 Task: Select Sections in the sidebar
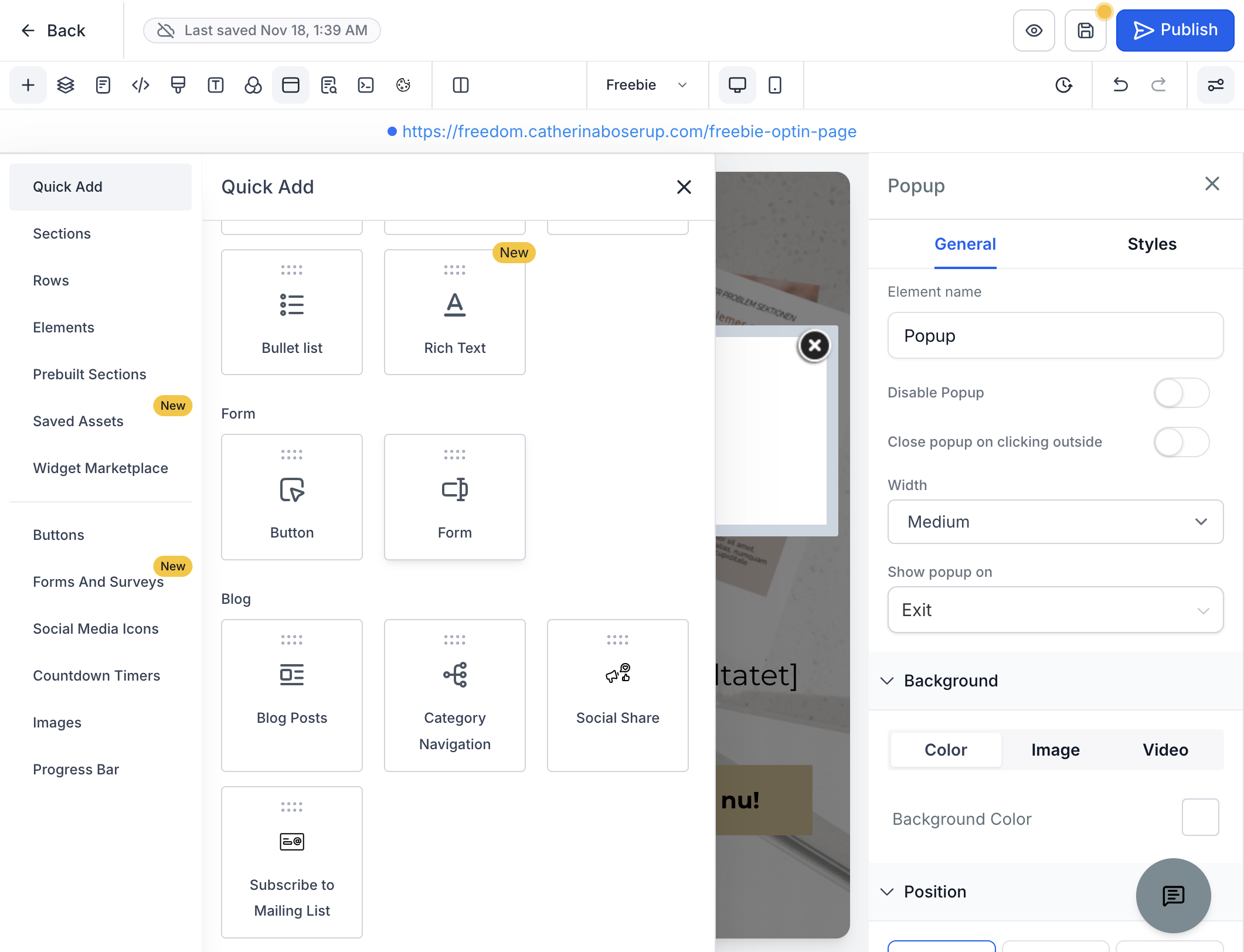pyautogui.click(x=100, y=233)
